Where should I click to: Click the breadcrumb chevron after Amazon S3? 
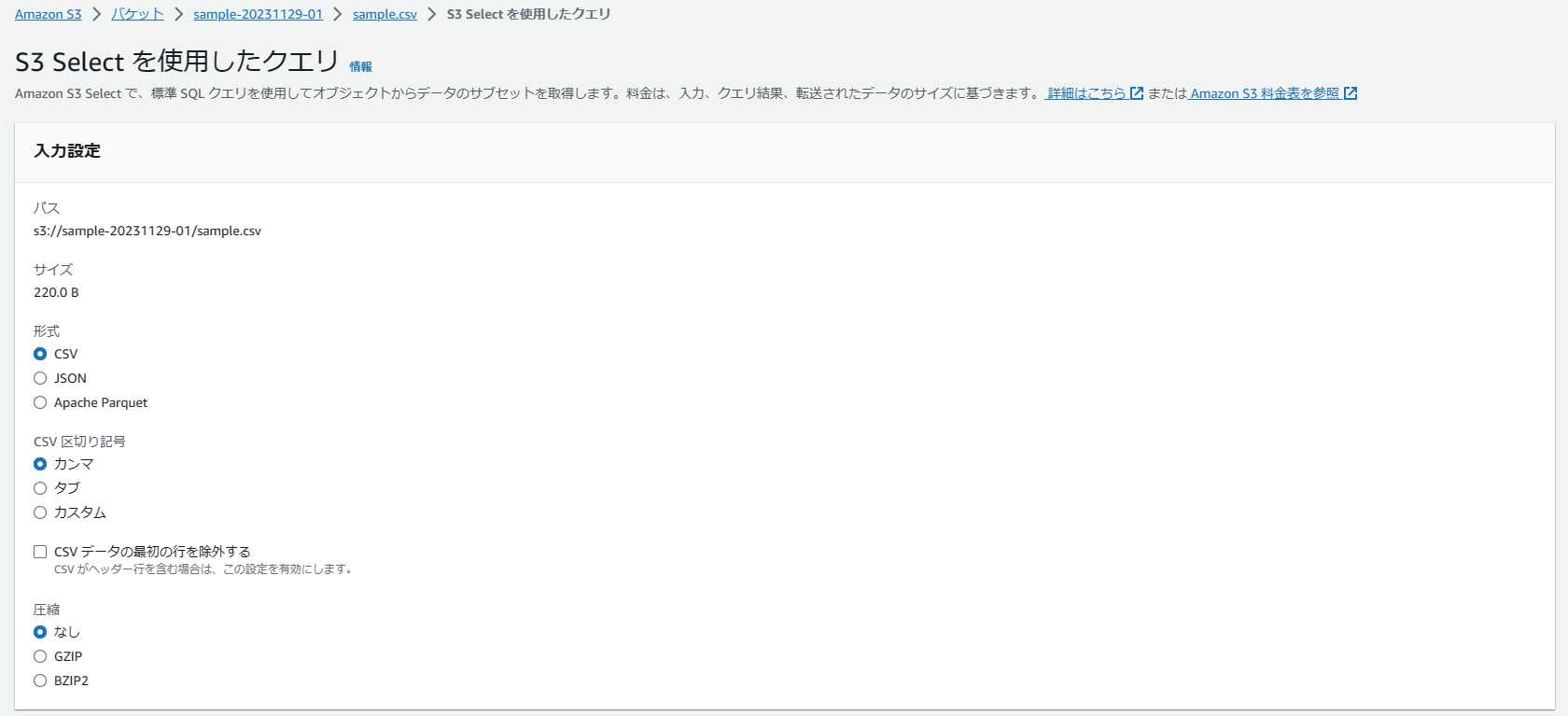[96, 14]
